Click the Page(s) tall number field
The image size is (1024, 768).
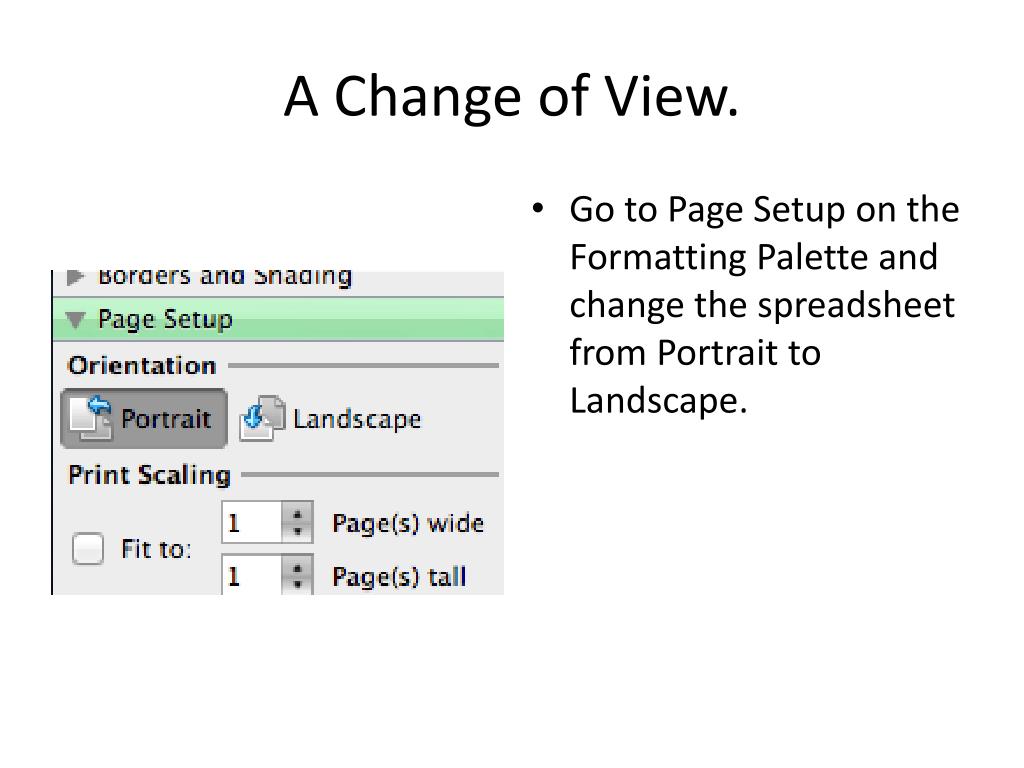(252, 575)
